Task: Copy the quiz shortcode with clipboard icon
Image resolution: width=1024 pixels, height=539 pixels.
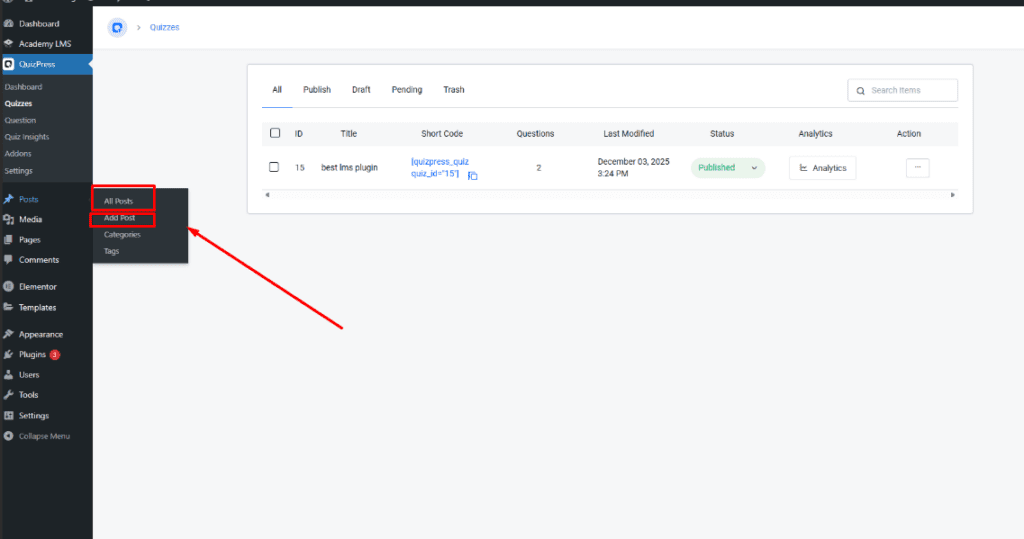Action: click(x=473, y=176)
